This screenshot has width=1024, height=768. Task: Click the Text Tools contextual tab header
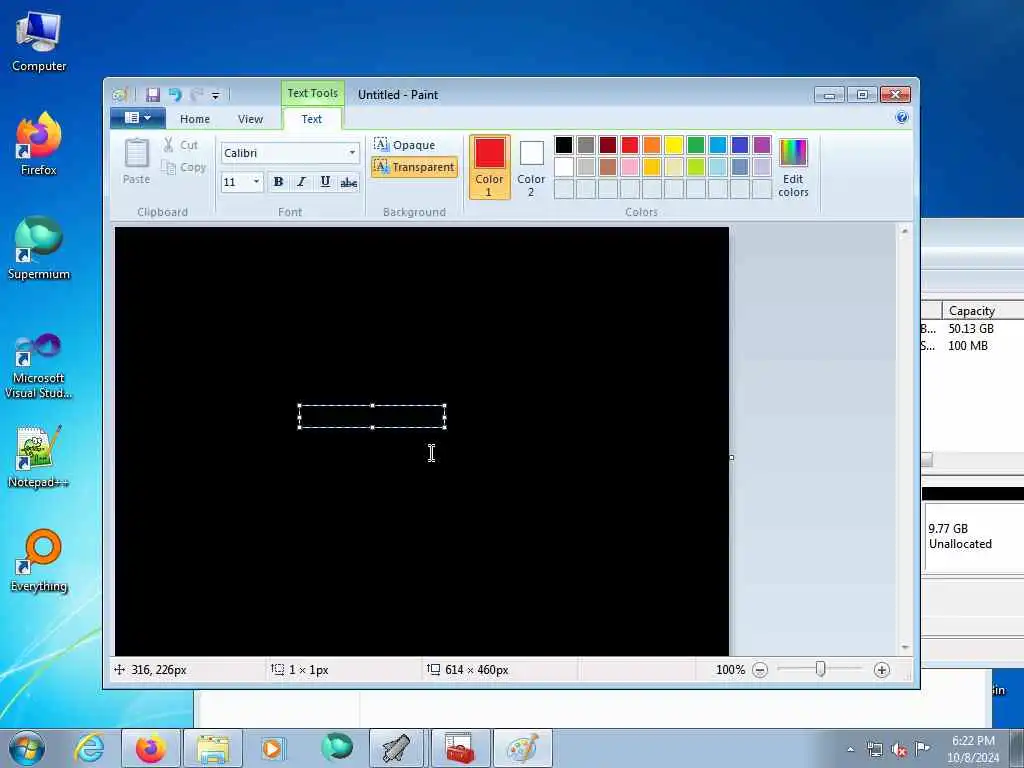click(312, 93)
